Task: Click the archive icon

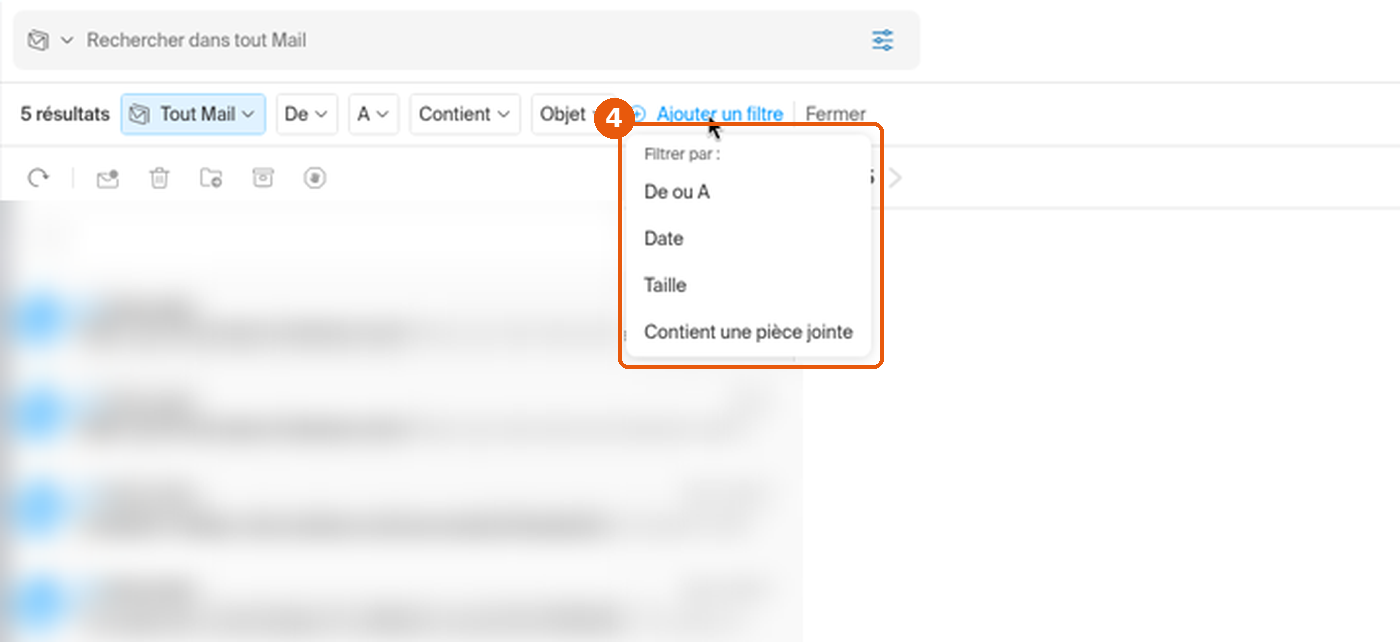Action: 263,178
